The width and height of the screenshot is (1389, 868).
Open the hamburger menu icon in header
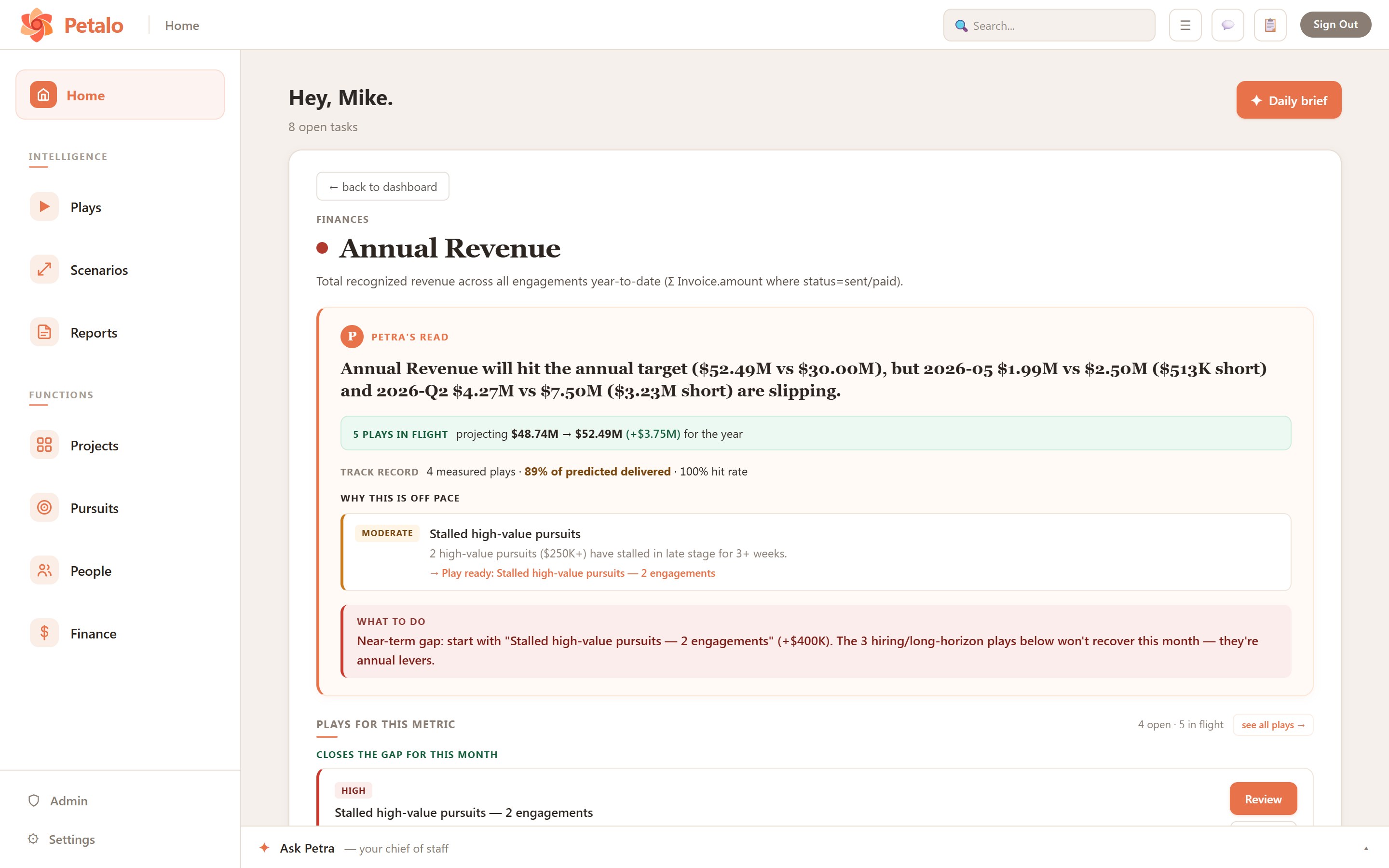(x=1185, y=25)
